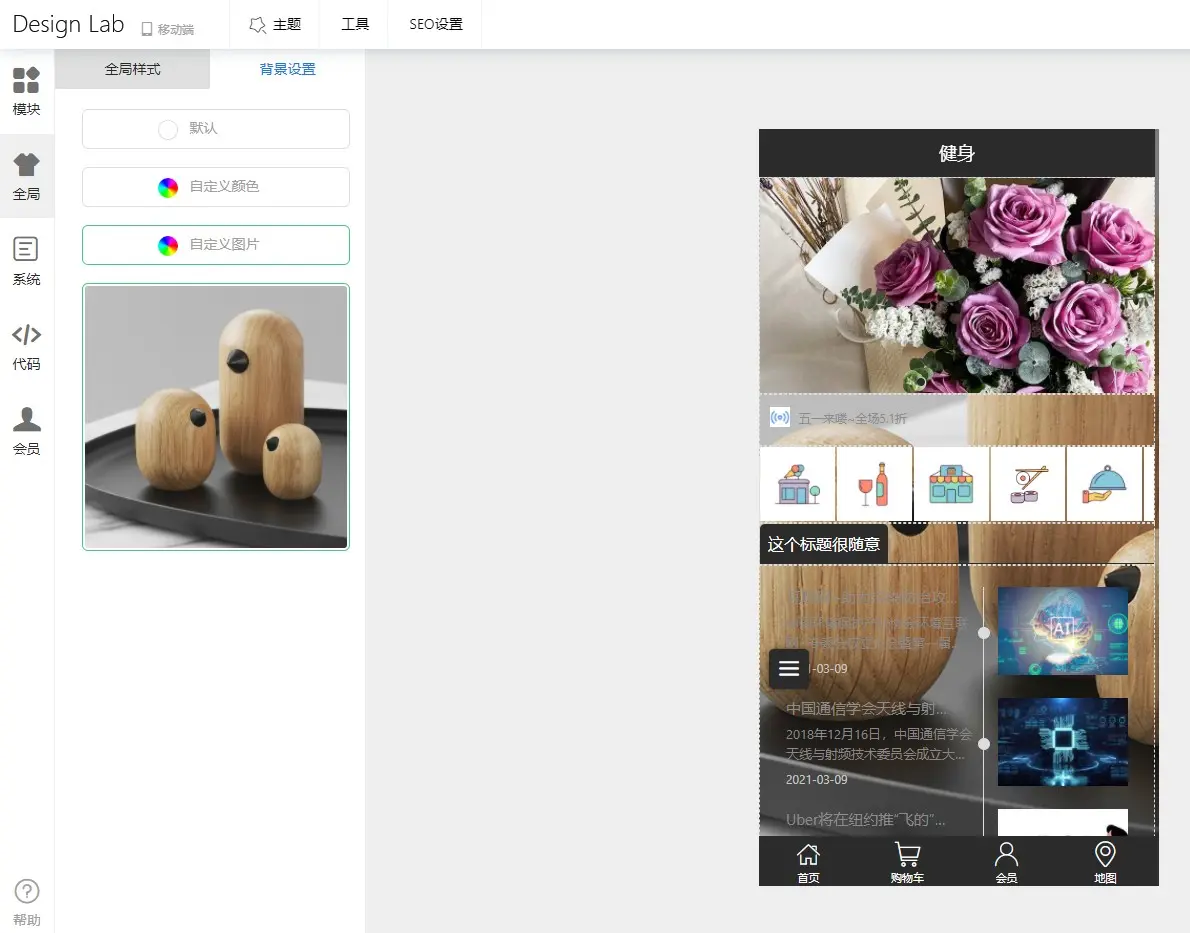Select the 全局 global sidebar icon
This screenshot has height=933, width=1190.
coord(27,176)
